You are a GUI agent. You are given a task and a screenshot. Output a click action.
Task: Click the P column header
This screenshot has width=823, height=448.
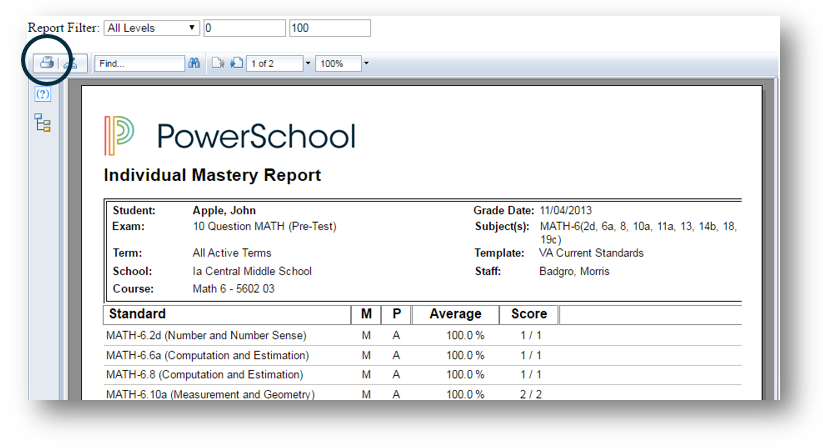[x=396, y=314]
